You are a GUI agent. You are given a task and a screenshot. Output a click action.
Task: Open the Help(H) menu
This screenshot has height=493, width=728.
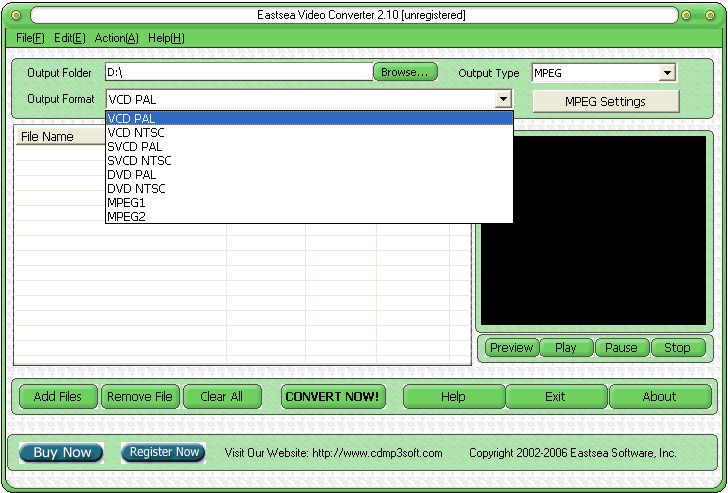pyautogui.click(x=166, y=38)
